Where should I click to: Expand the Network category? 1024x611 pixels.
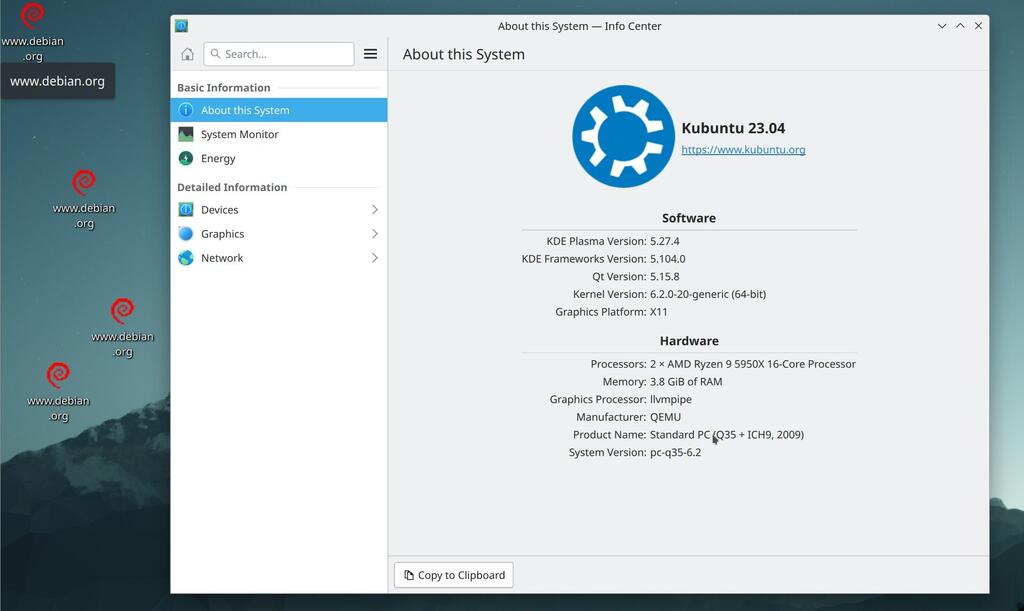click(279, 258)
